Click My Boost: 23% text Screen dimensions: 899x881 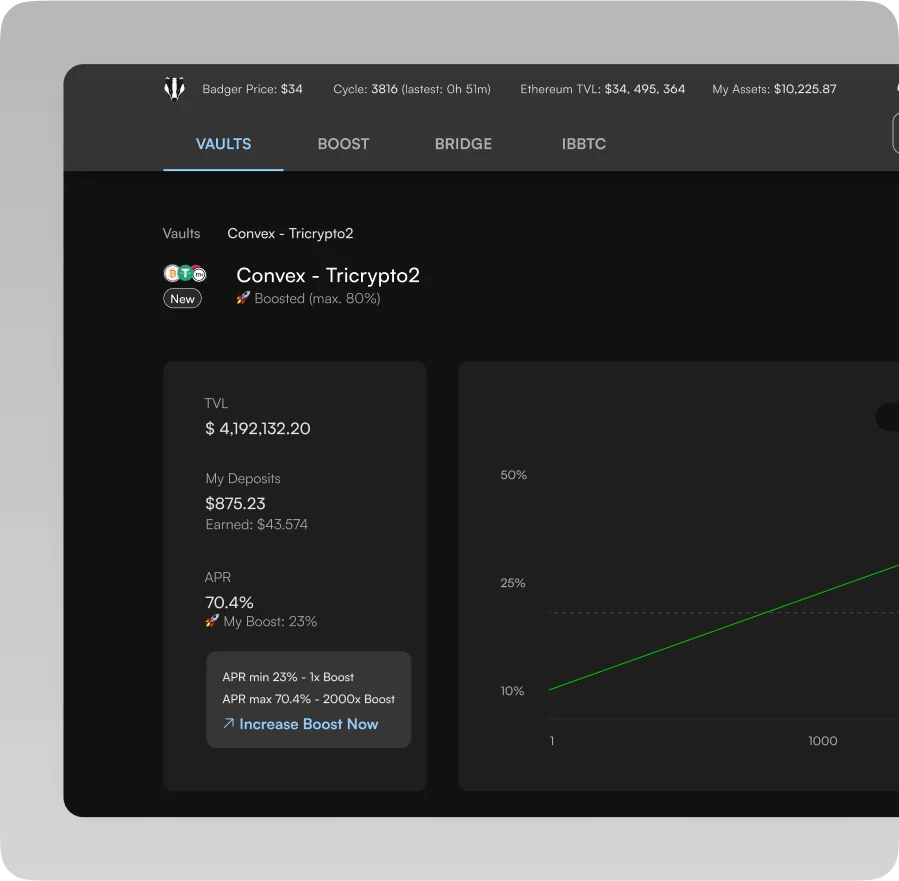pyautogui.click(x=270, y=621)
